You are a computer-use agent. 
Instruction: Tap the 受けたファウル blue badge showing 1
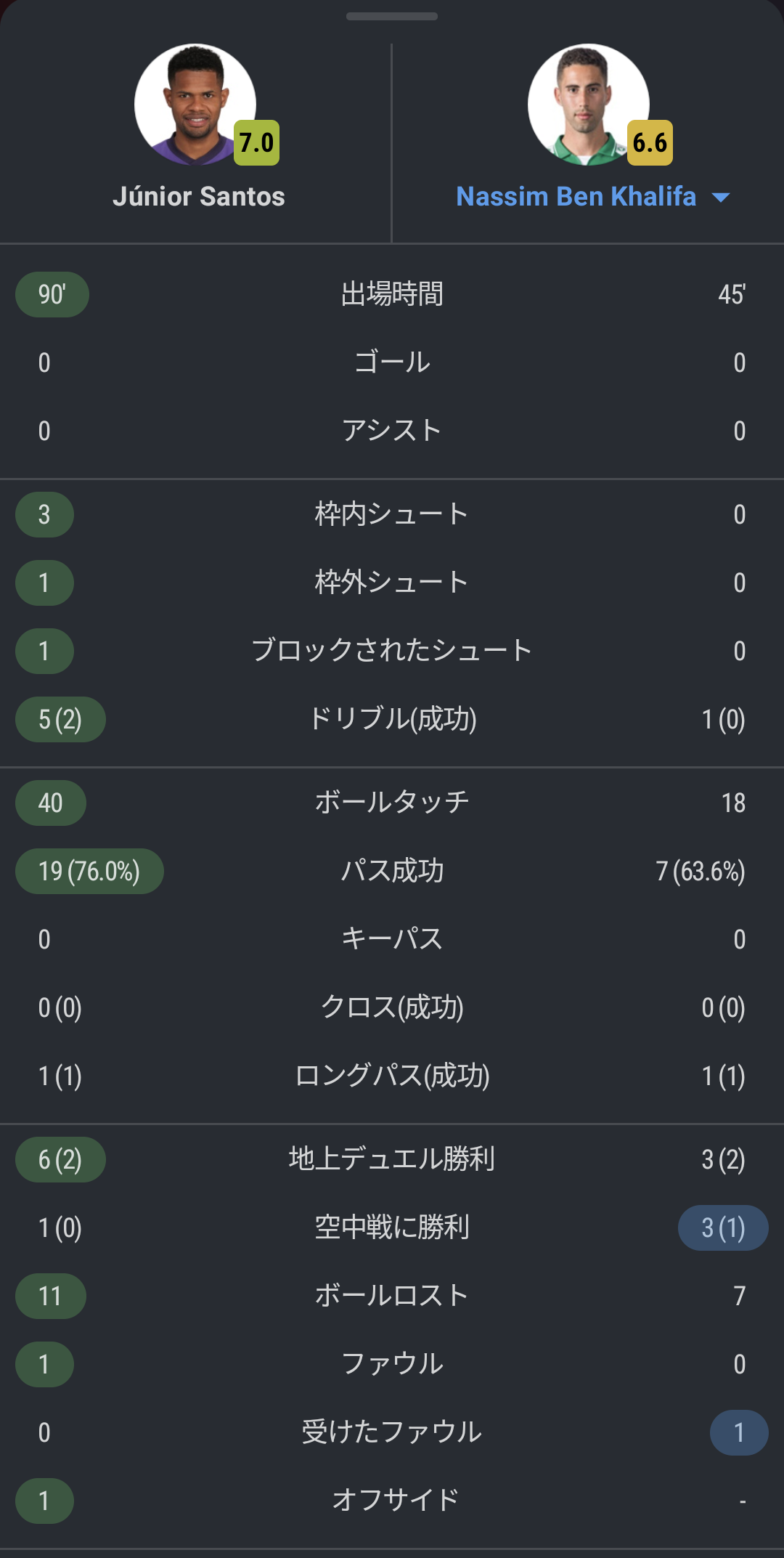point(739,1432)
